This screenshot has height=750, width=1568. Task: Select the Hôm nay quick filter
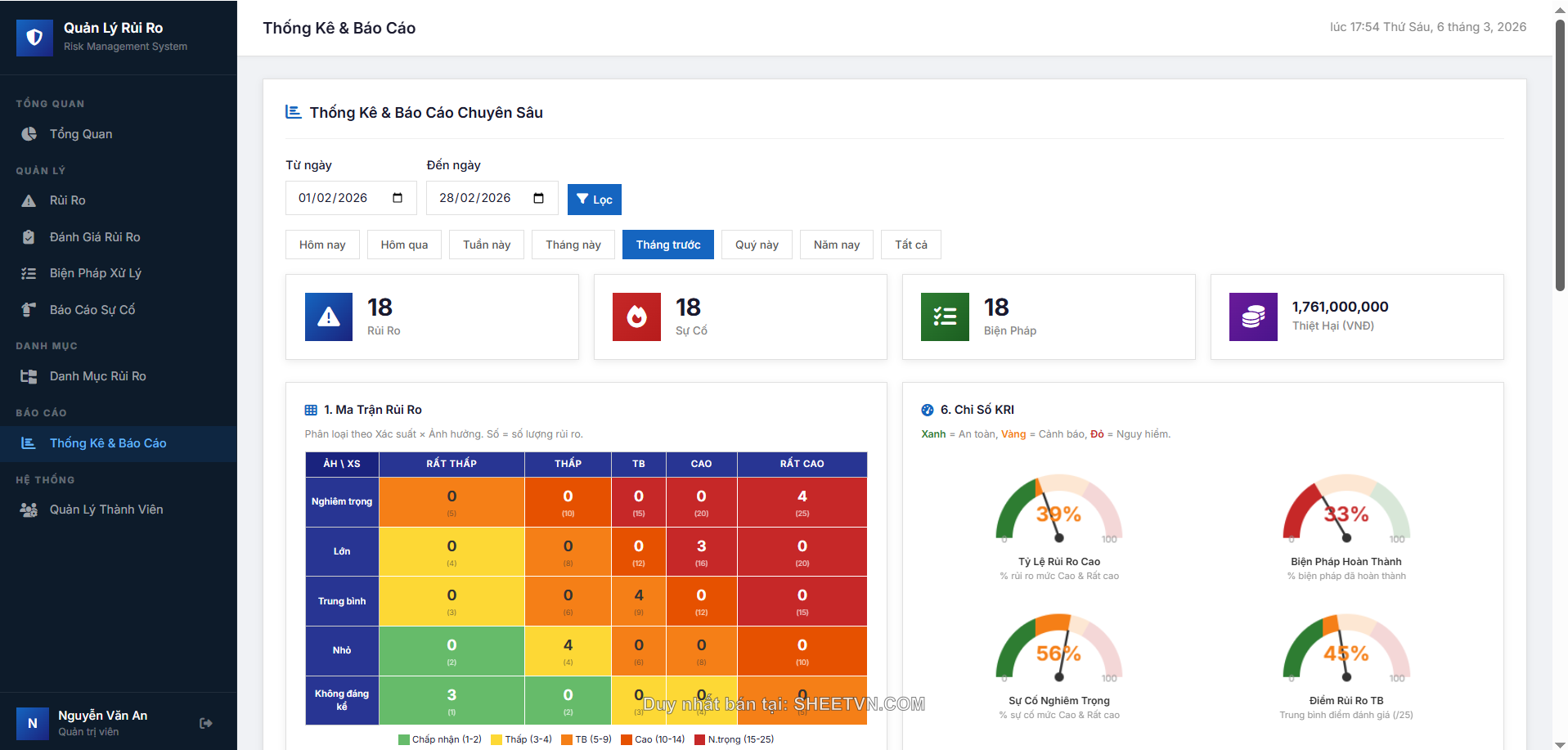(322, 245)
